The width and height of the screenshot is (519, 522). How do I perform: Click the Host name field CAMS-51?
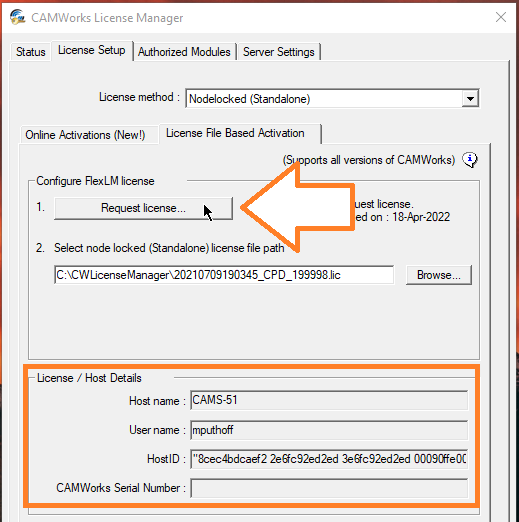(329, 400)
